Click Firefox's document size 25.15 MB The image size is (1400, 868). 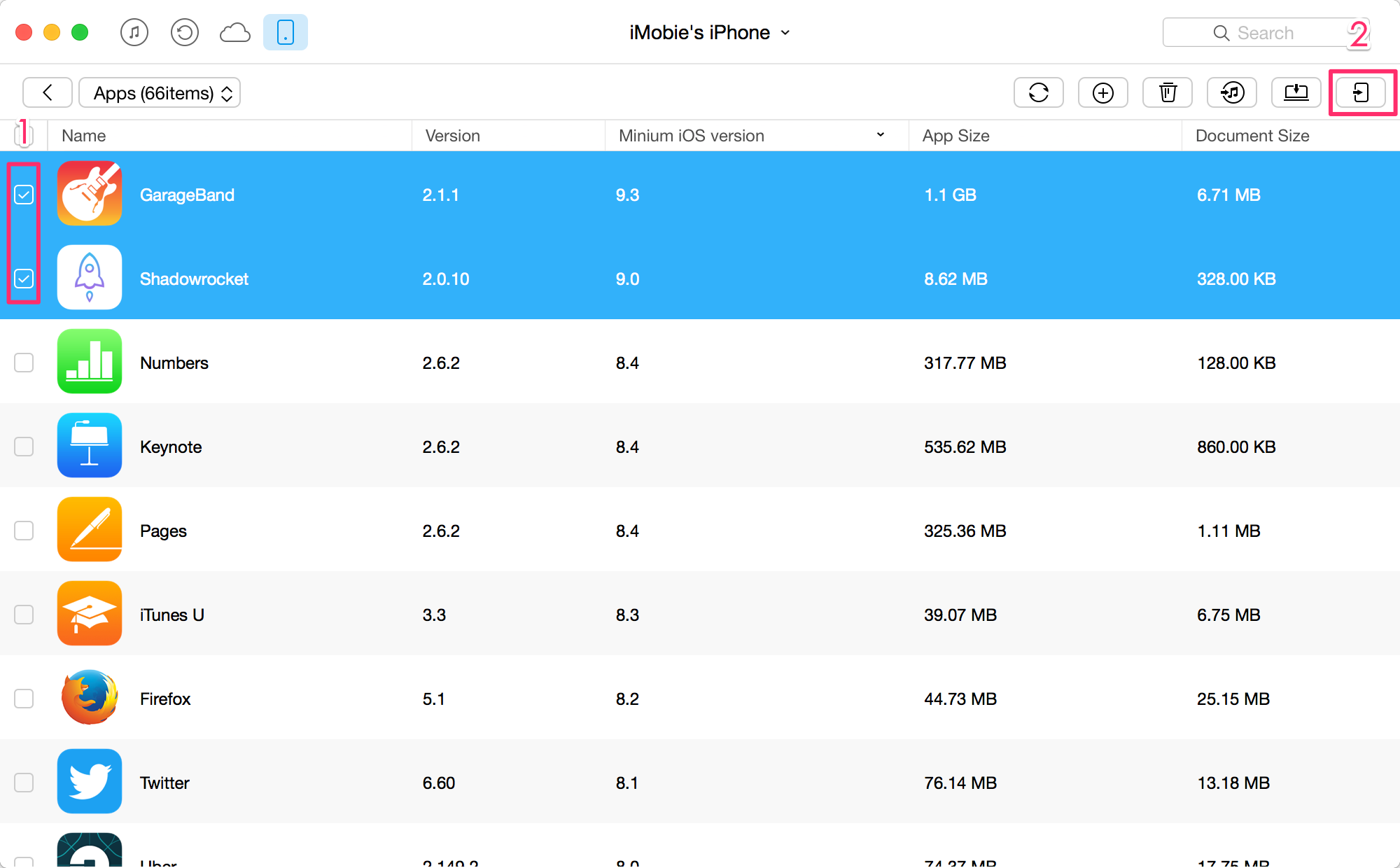click(1233, 699)
